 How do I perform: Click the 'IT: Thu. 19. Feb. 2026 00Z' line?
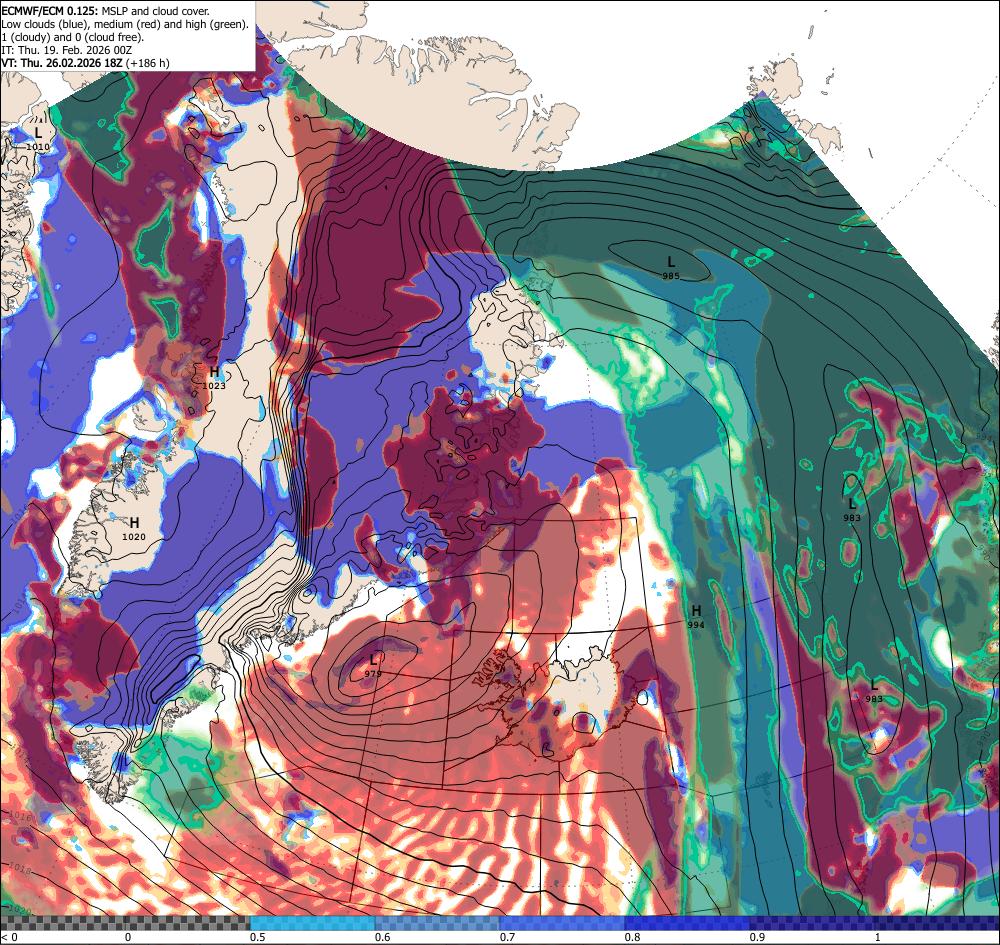coord(67,50)
